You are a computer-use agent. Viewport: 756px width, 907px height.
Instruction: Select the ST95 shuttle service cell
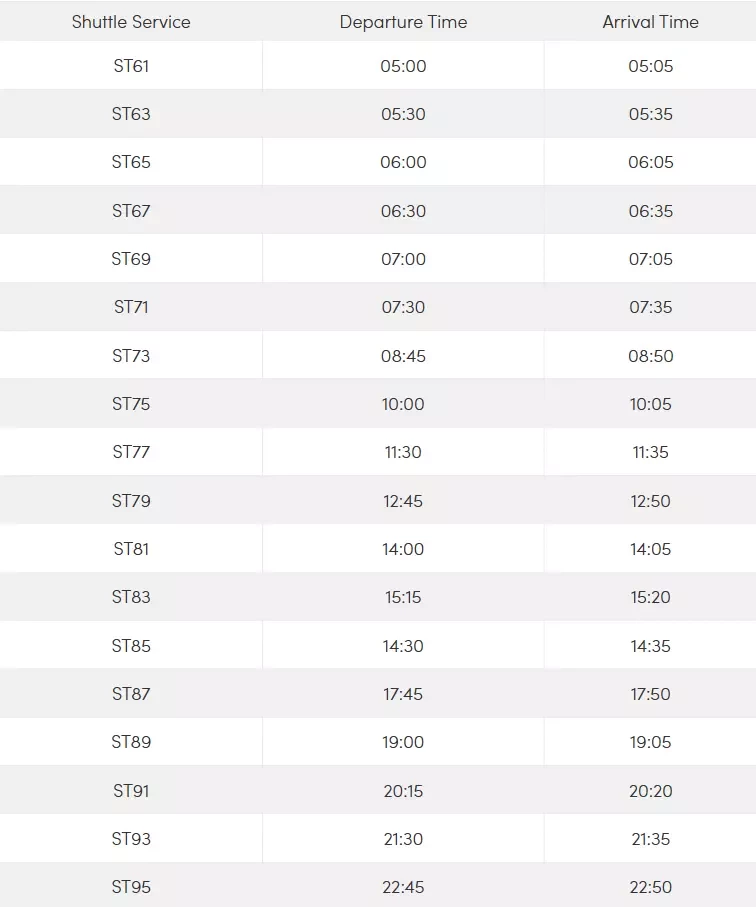pyautogui.click(x=131, y=887)
